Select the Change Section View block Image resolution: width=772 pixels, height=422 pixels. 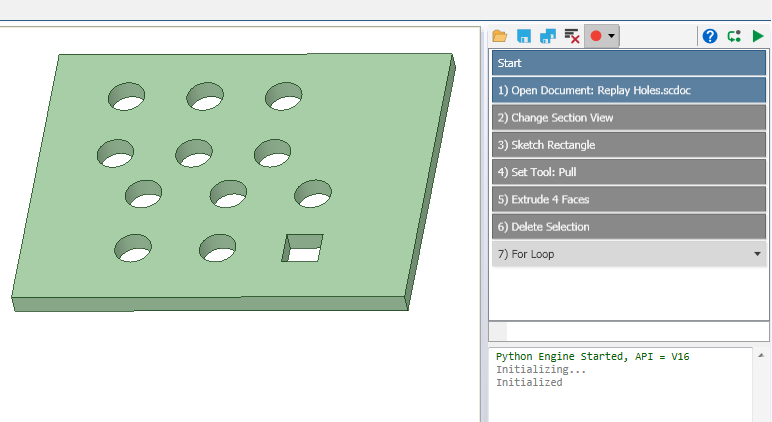(629, 118)
